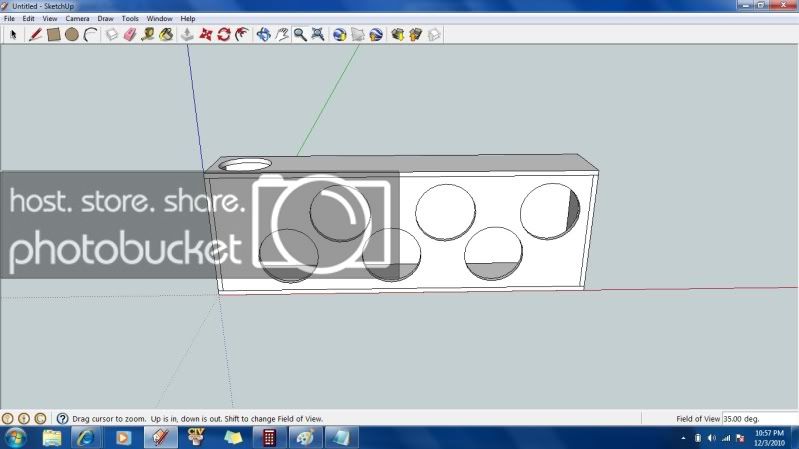The height and width of the screenshot is (449, 799).
Task: Click the Field of View value box
Action: coord(759,418)
